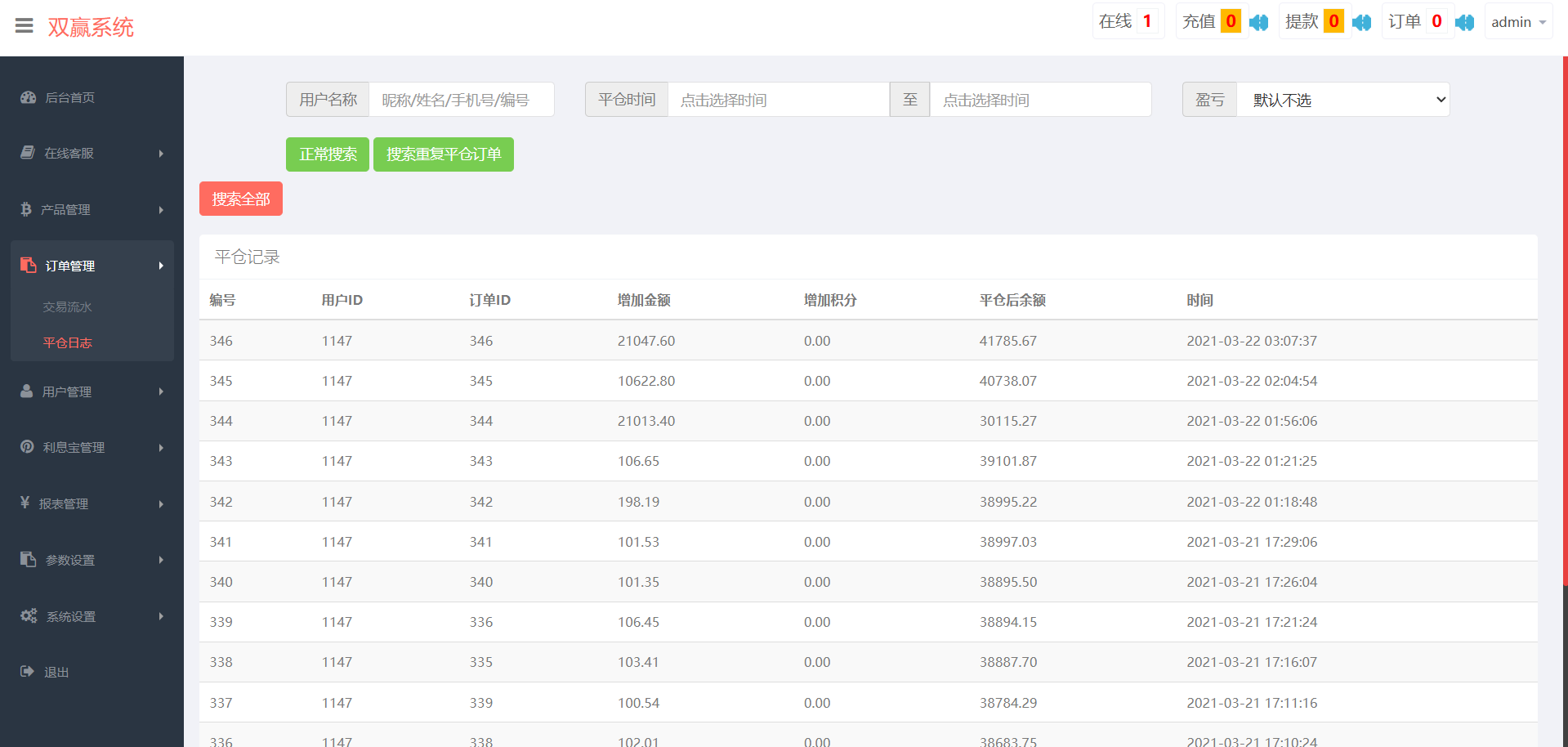Focus the 平仓时间 end date field
Screen dimensions: 1568x747
1041,100
